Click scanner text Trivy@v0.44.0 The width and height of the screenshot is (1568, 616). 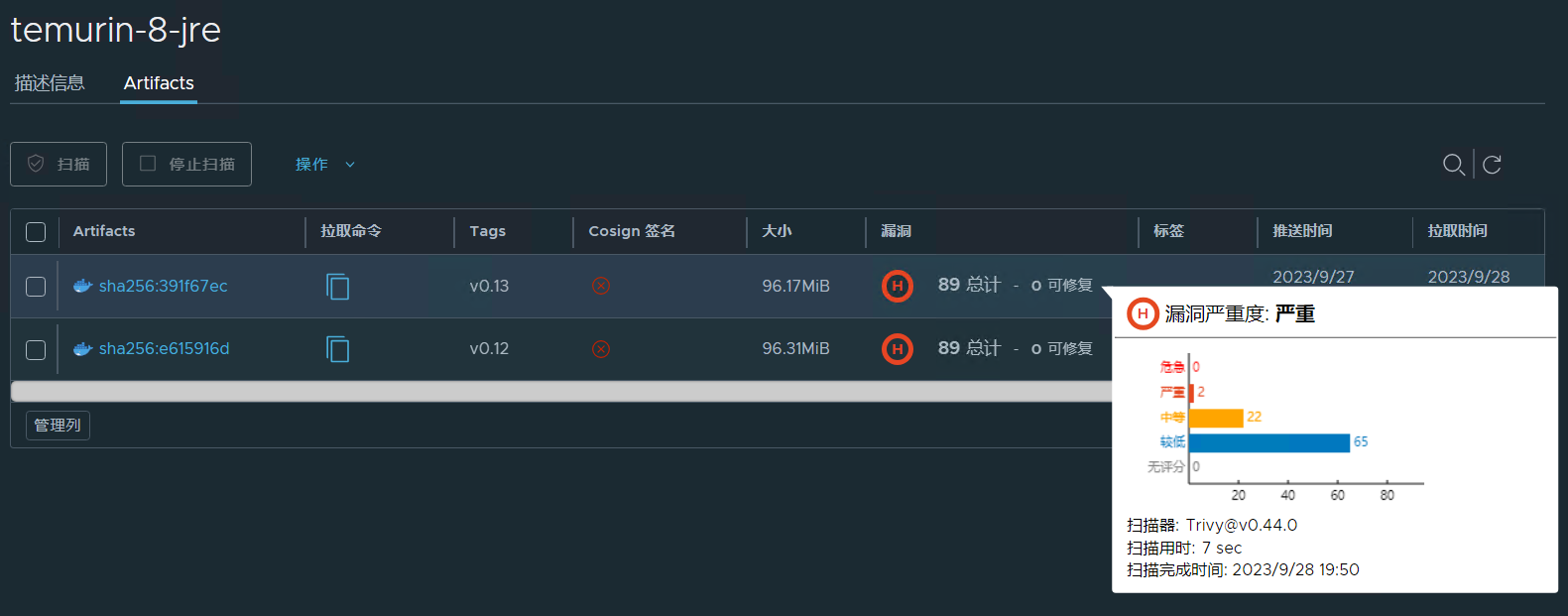(x=1242, y=526)
